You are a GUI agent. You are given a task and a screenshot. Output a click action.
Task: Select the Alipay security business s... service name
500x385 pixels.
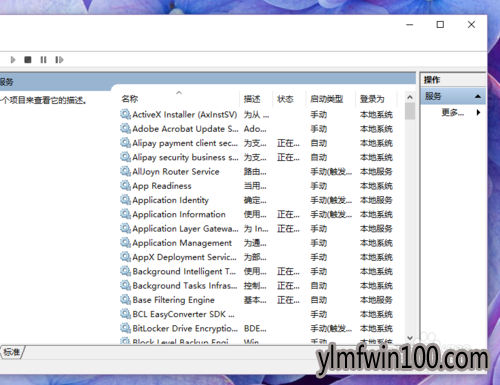(x=185, y=157)
